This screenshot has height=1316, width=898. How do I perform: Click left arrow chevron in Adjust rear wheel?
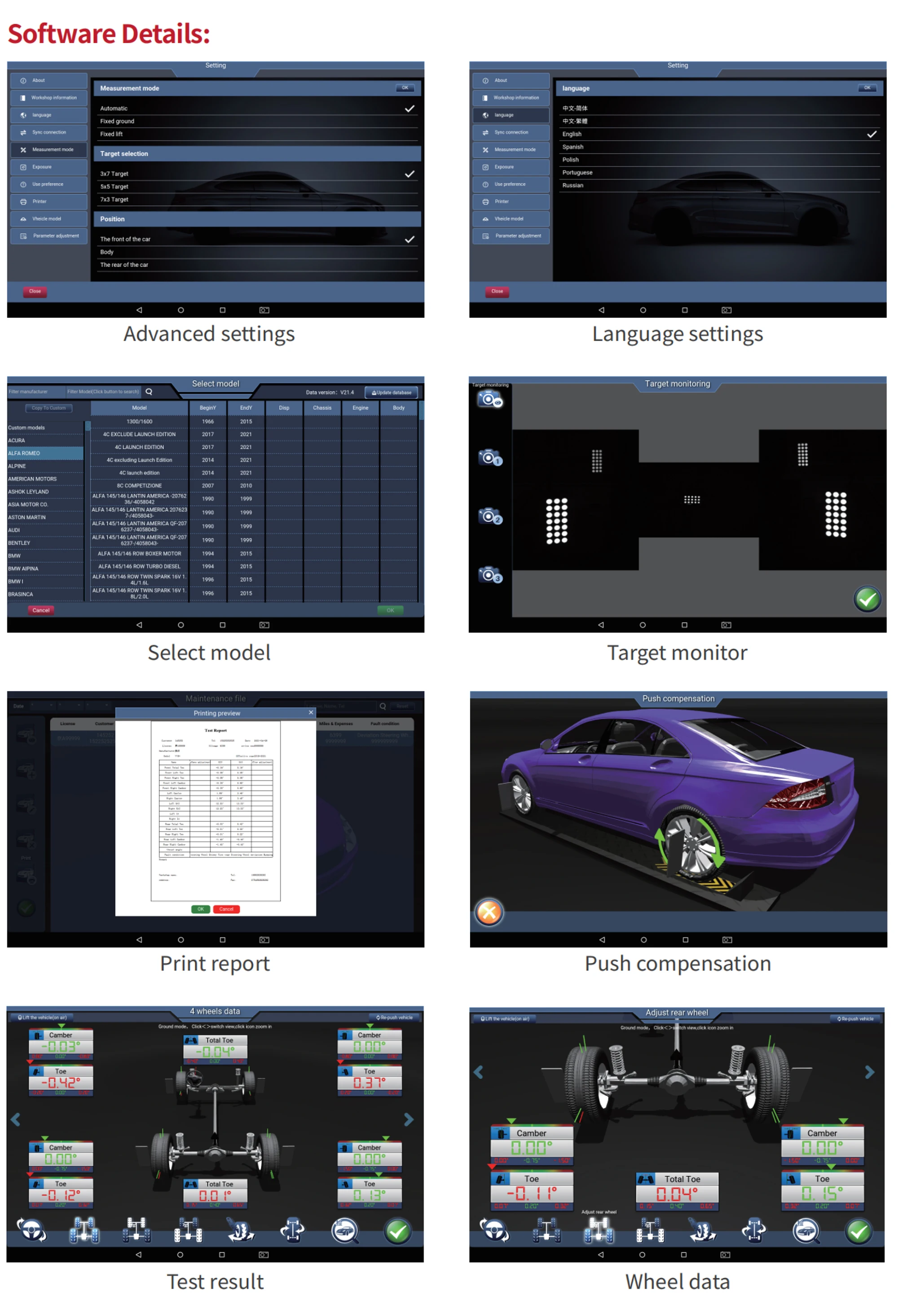click(479, 1072)
